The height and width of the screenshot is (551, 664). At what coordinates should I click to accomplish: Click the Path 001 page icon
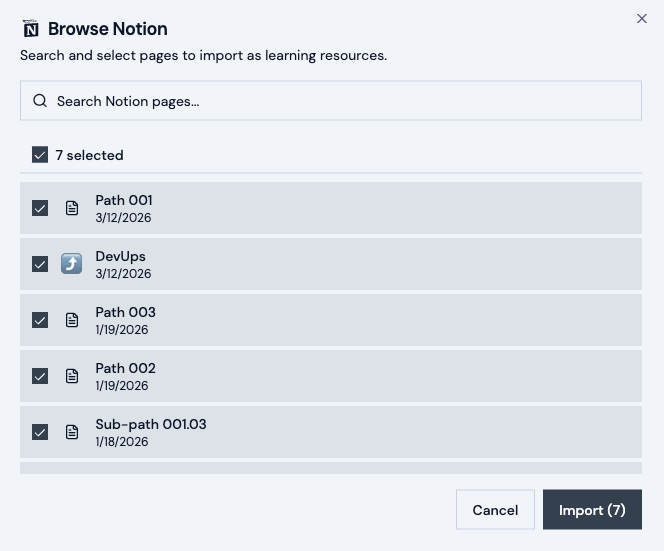[x=72, y=208]
